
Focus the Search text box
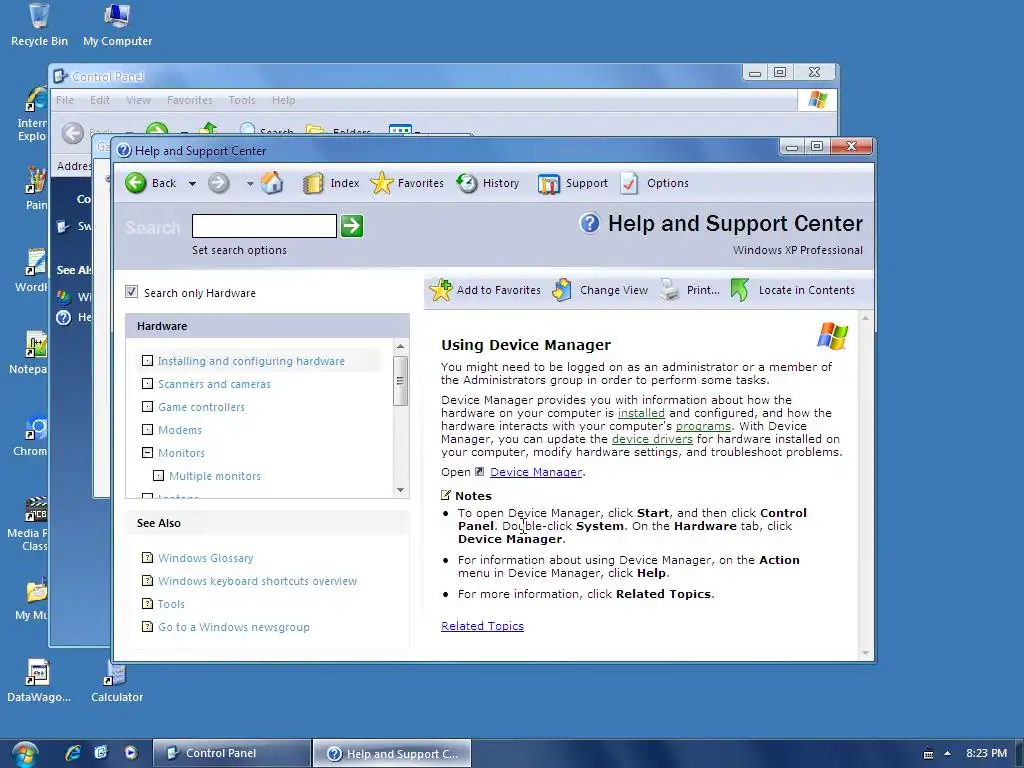click(x=264, y=226)
